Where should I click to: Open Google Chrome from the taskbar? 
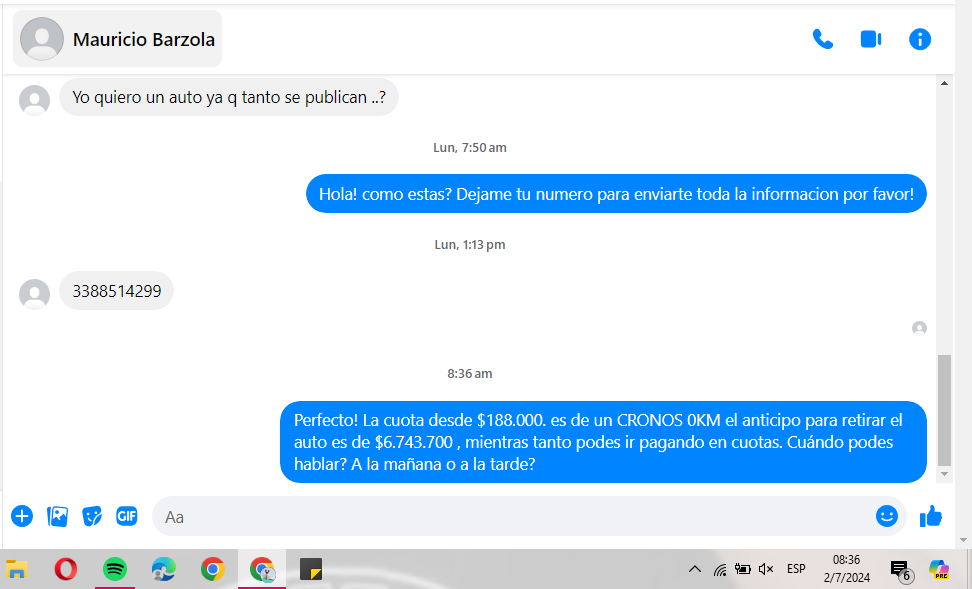pyautogui.click(x=213, y=569)
